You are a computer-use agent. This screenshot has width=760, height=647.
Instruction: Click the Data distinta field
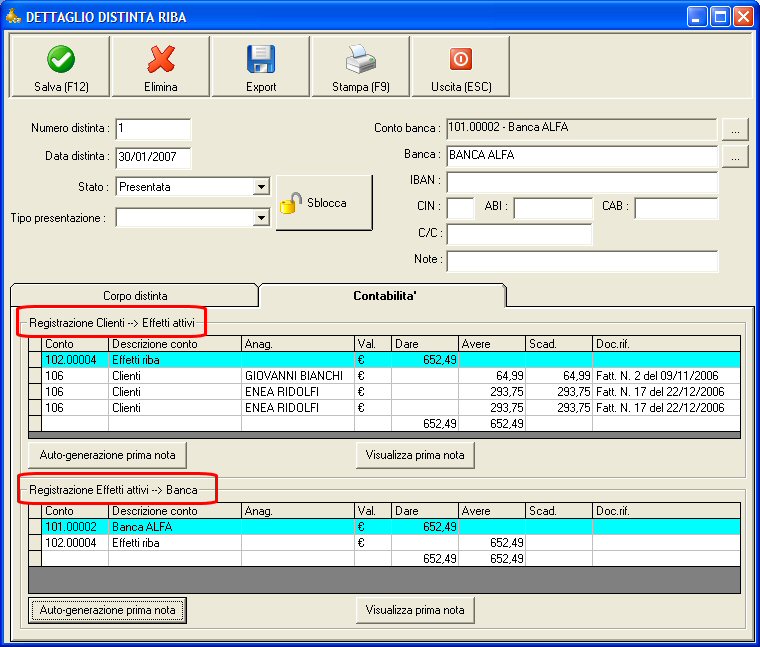tap(152, 157)
